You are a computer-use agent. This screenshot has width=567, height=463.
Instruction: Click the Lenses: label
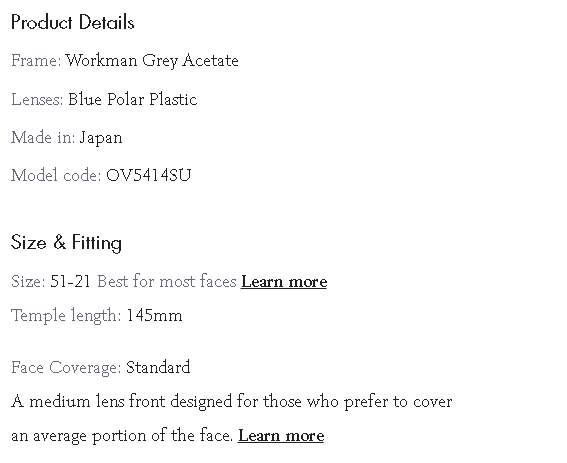tap(37, 99)
